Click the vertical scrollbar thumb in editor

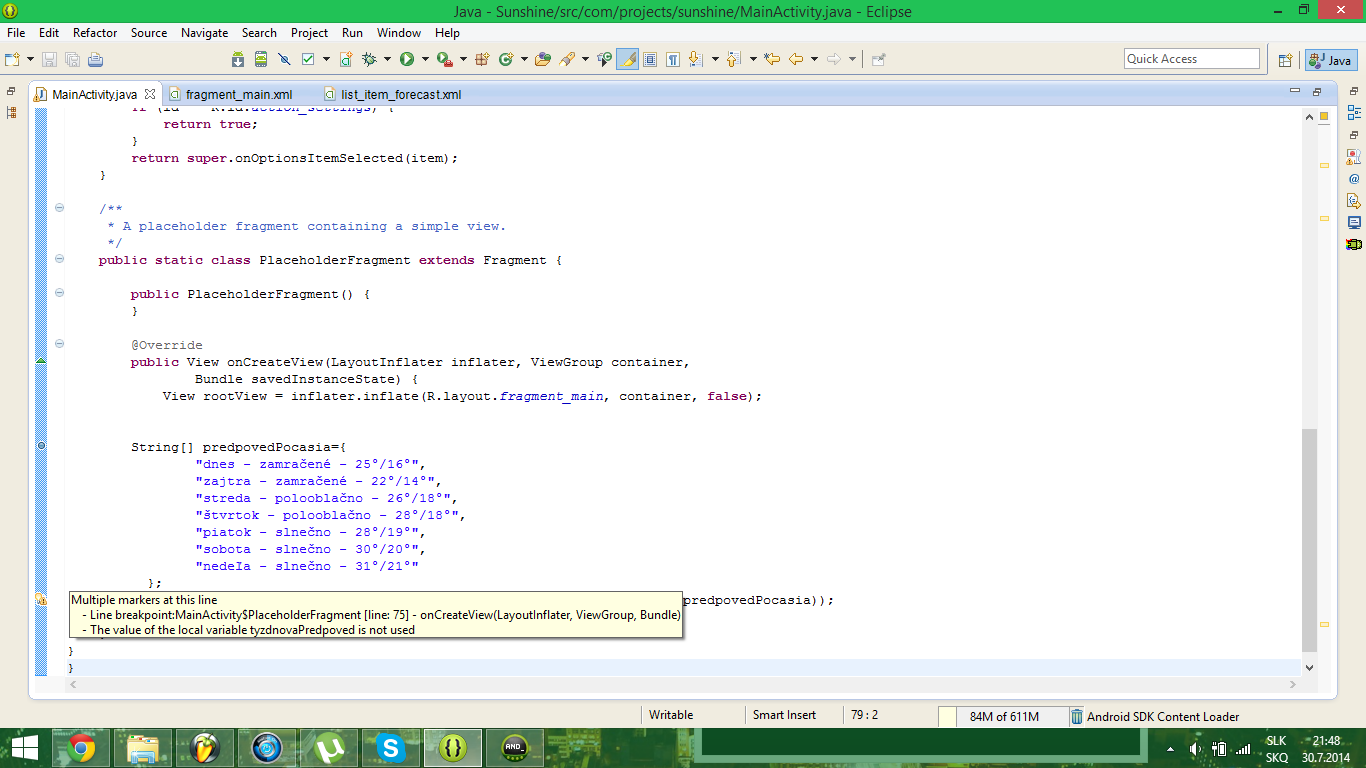click(x=1309, y=540)
